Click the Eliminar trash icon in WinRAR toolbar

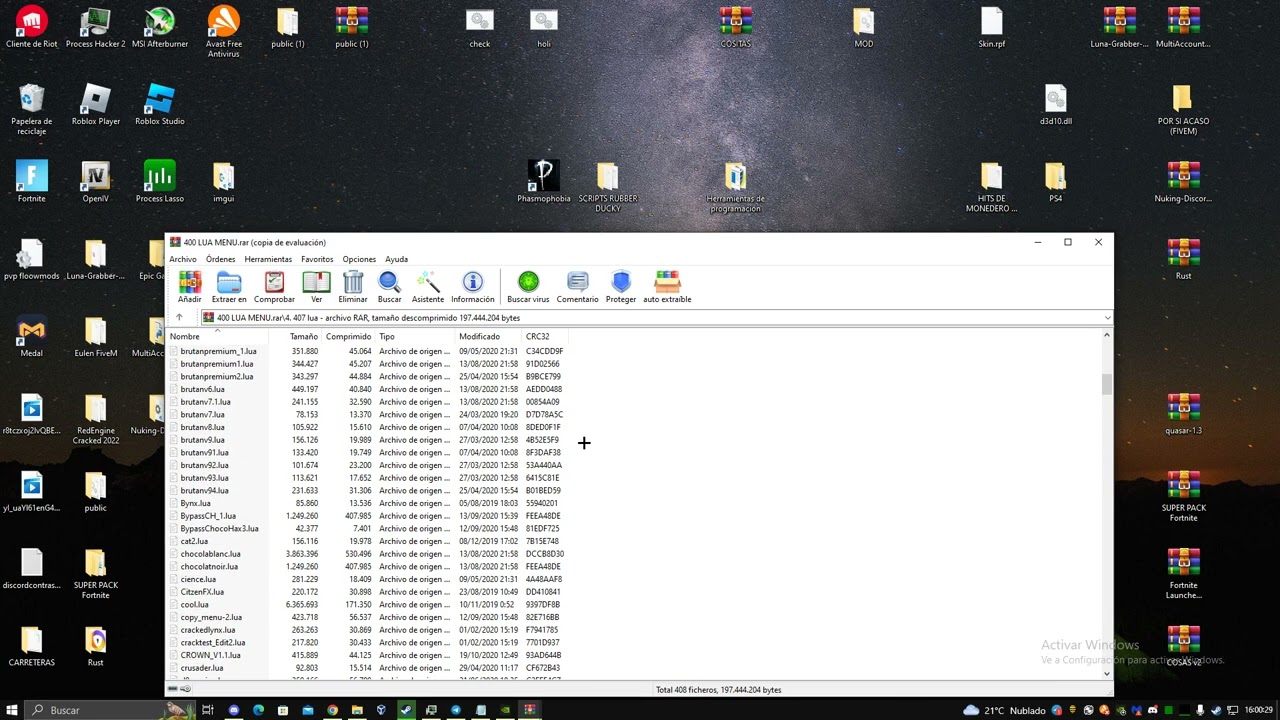pos(353,287)
